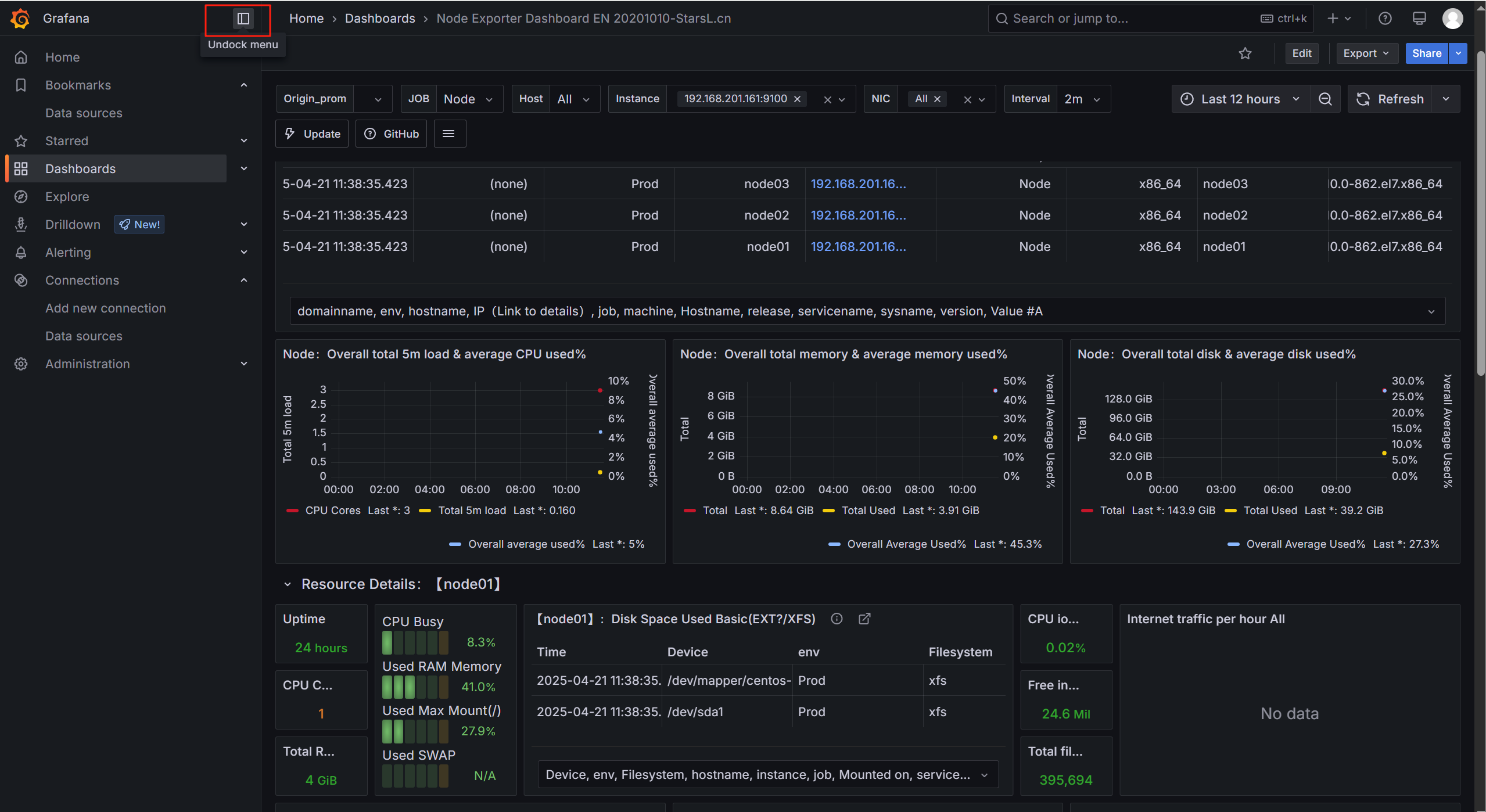Open the news feed monitor icon
The width and height of the screenshot is (1486, 812).
pyautogui.click(x=1419, y=19)
